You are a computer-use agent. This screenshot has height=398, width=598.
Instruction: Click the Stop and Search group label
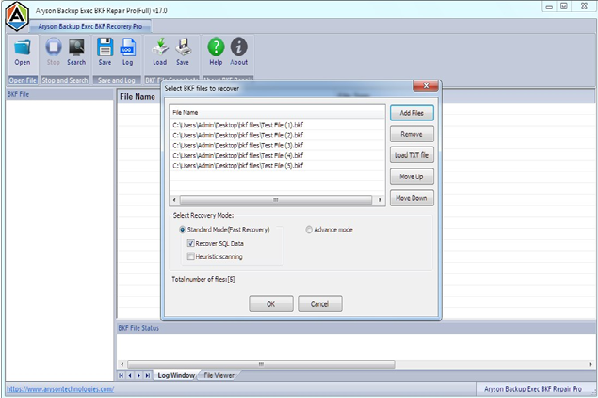(65, 80)
